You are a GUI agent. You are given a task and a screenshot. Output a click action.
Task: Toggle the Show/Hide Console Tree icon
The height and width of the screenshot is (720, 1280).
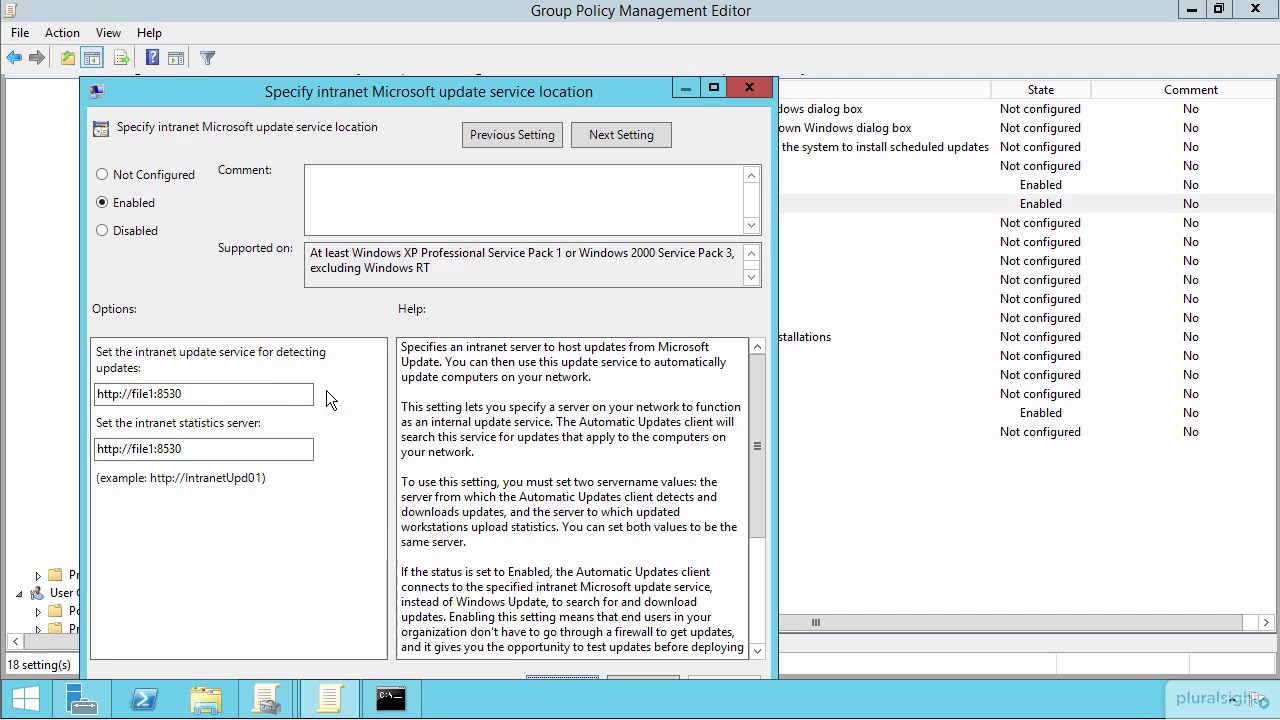pos(91,58)
